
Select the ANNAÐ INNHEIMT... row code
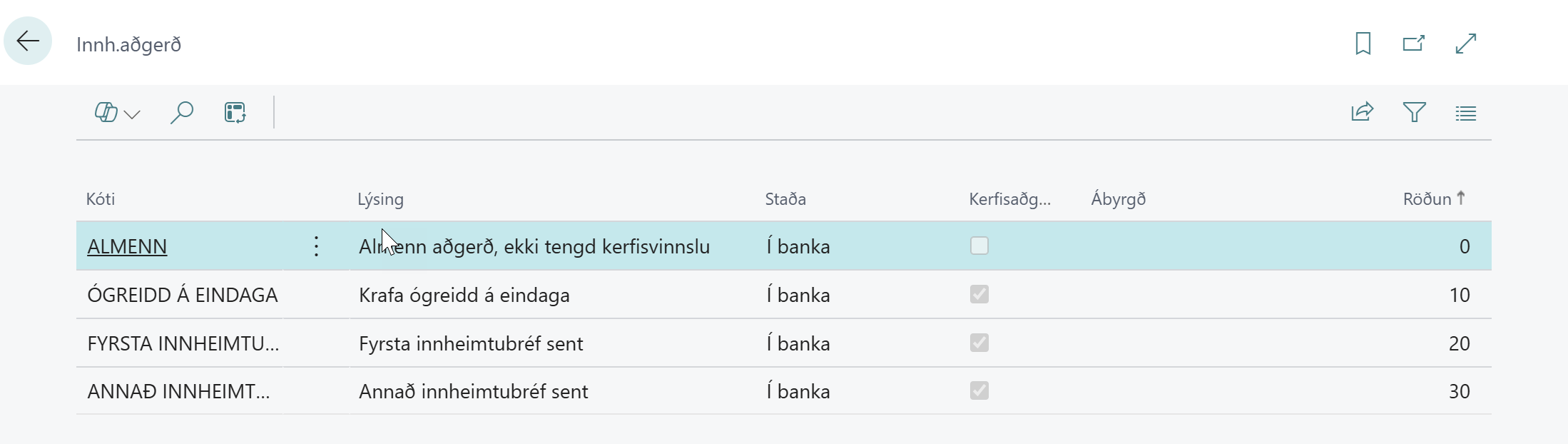click(x=178, y=391)
